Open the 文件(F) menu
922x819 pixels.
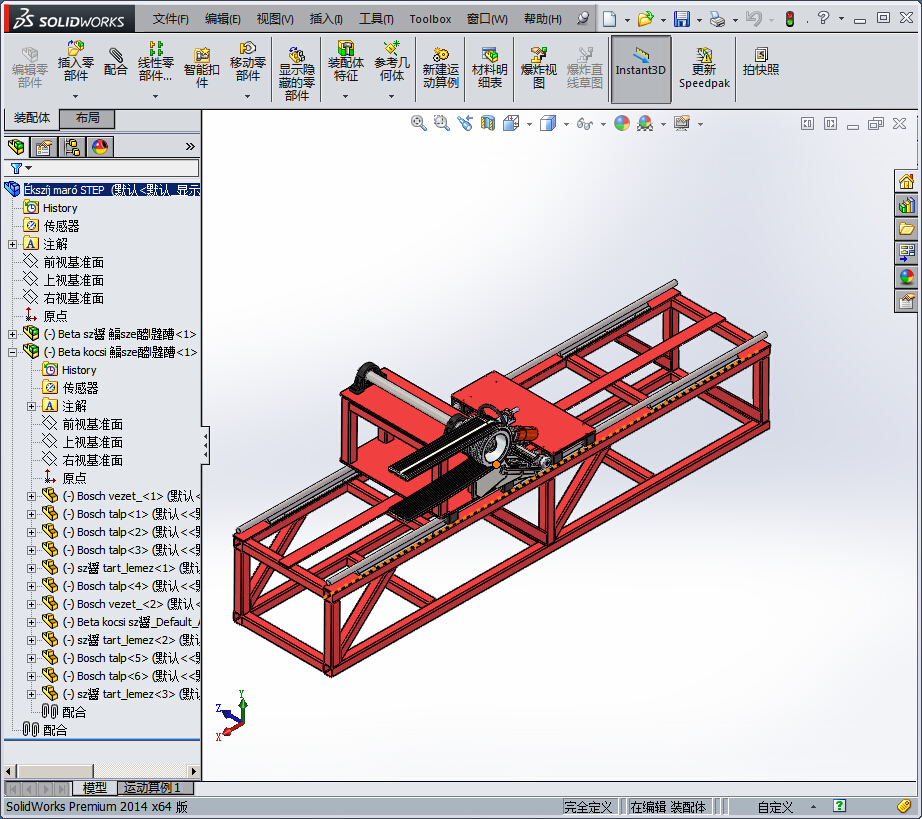tap(171, 19)
